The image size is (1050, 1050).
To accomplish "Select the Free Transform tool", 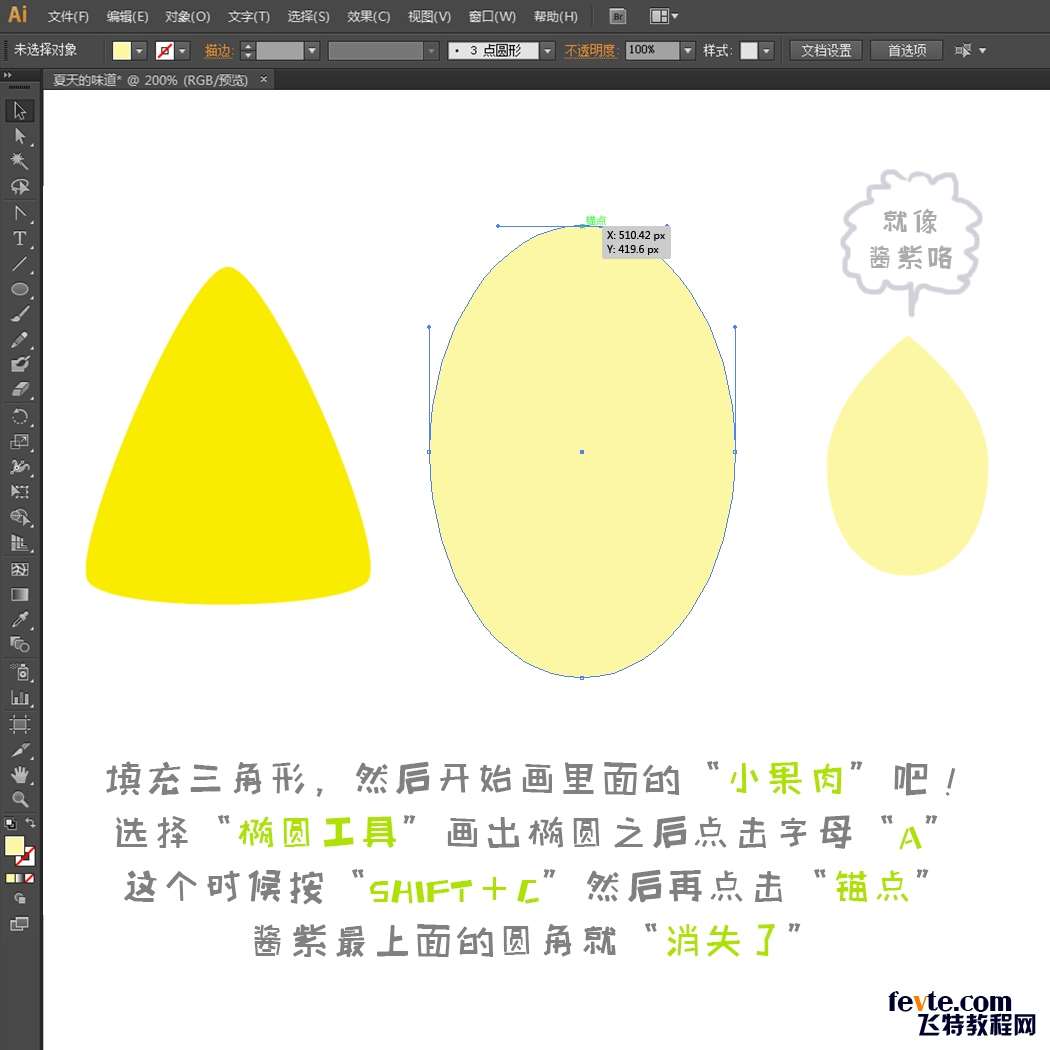I will tap(19, 492).
